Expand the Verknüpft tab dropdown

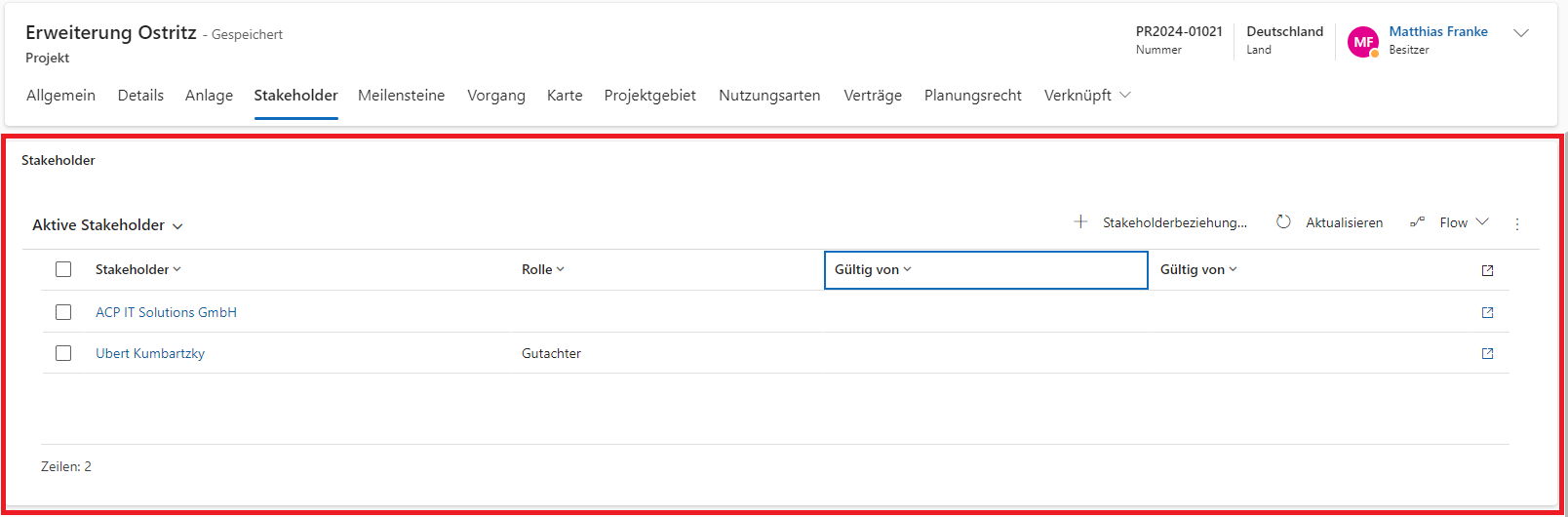[x=1086, y=96]
